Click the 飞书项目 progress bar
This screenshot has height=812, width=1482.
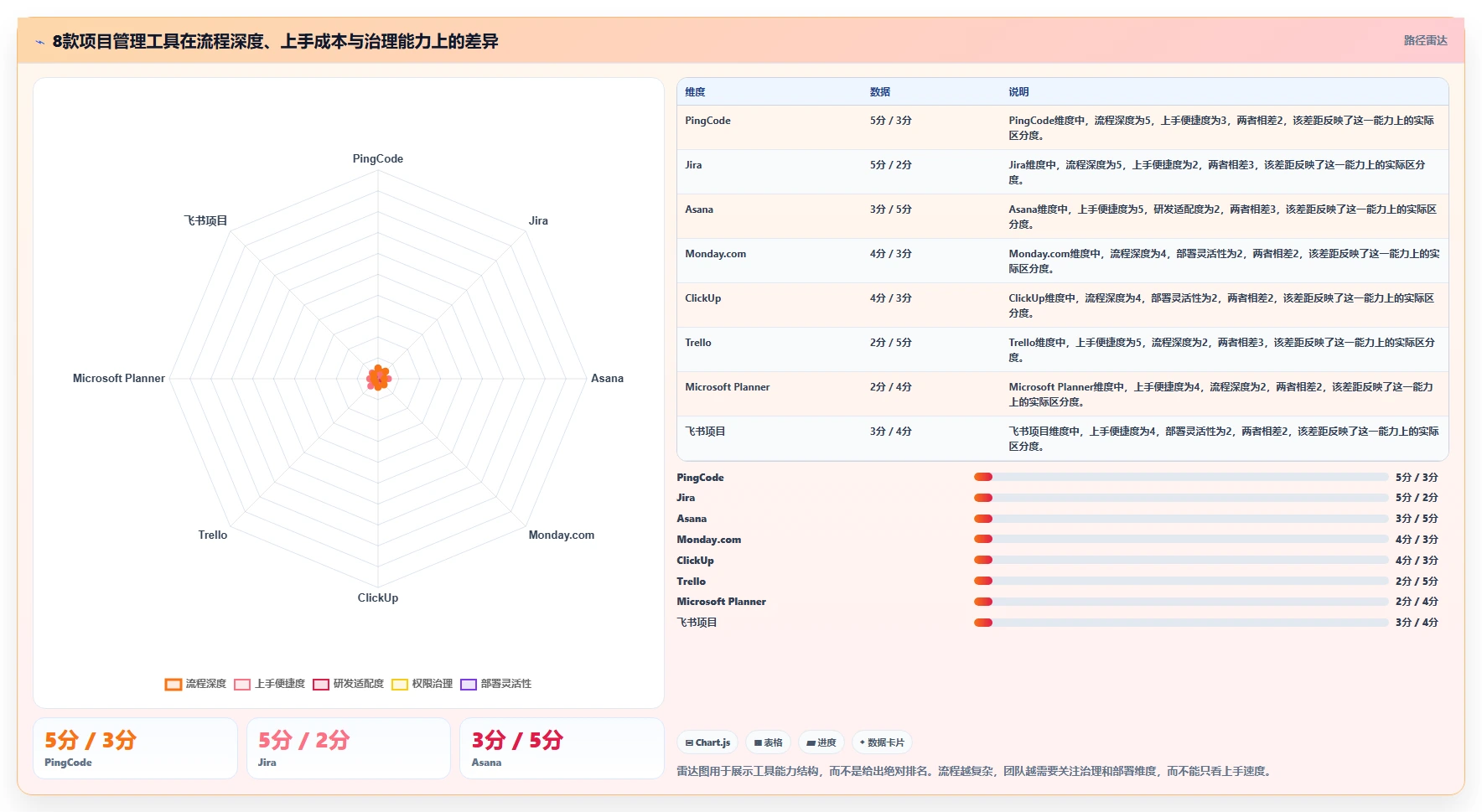[1181, 623]
